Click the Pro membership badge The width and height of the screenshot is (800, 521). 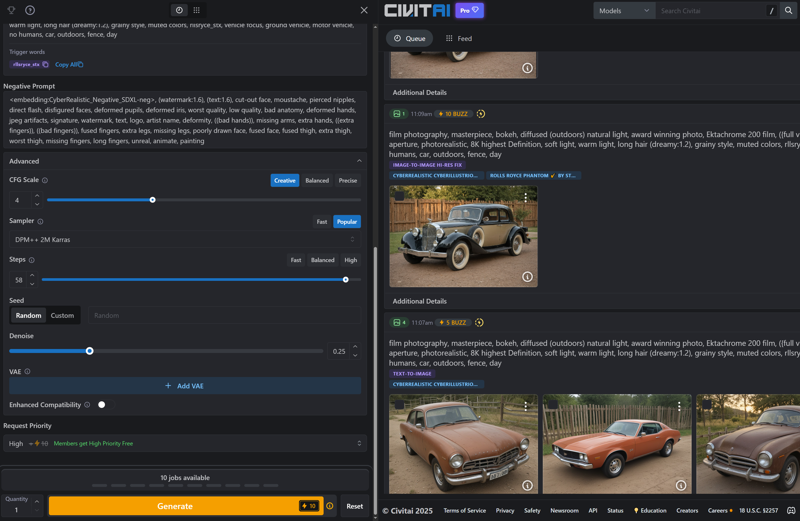pos(469,10)
